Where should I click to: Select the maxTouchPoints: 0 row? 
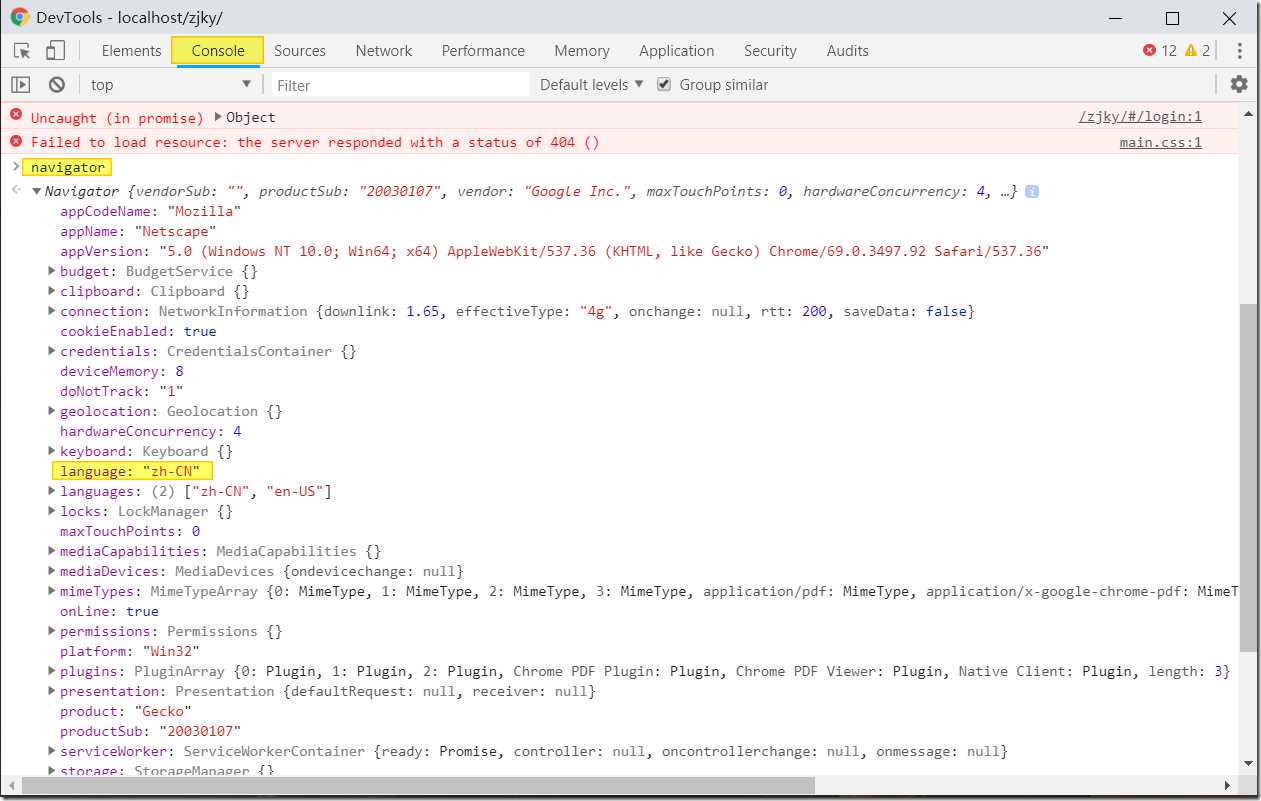point(130,531)
